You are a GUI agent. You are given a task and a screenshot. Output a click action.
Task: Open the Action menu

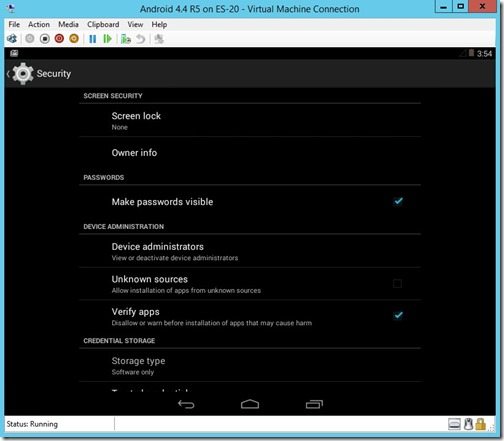tap(39, 24)
